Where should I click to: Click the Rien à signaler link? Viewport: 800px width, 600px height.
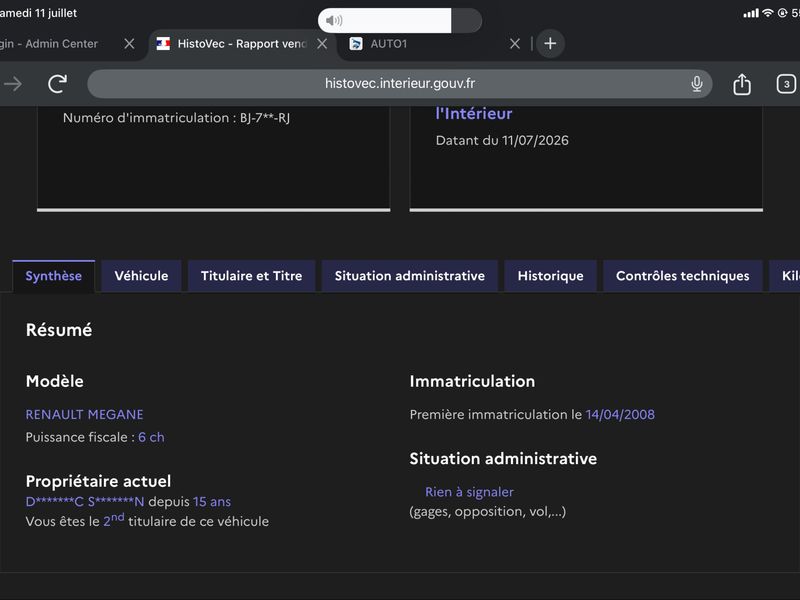pos(469,492)
